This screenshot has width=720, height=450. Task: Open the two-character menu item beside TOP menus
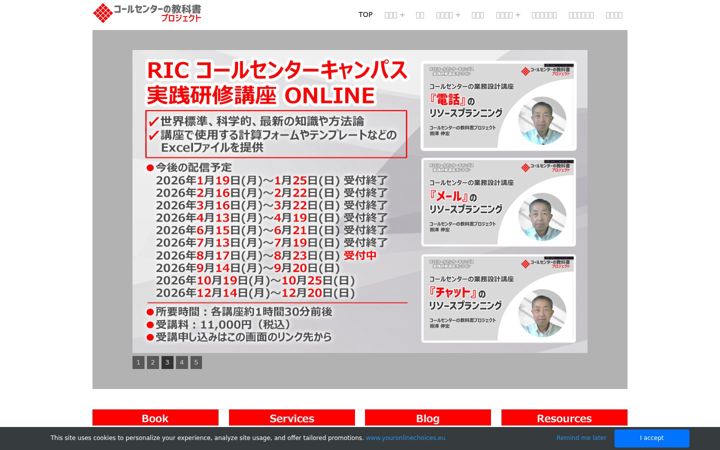tap(420, 15)
